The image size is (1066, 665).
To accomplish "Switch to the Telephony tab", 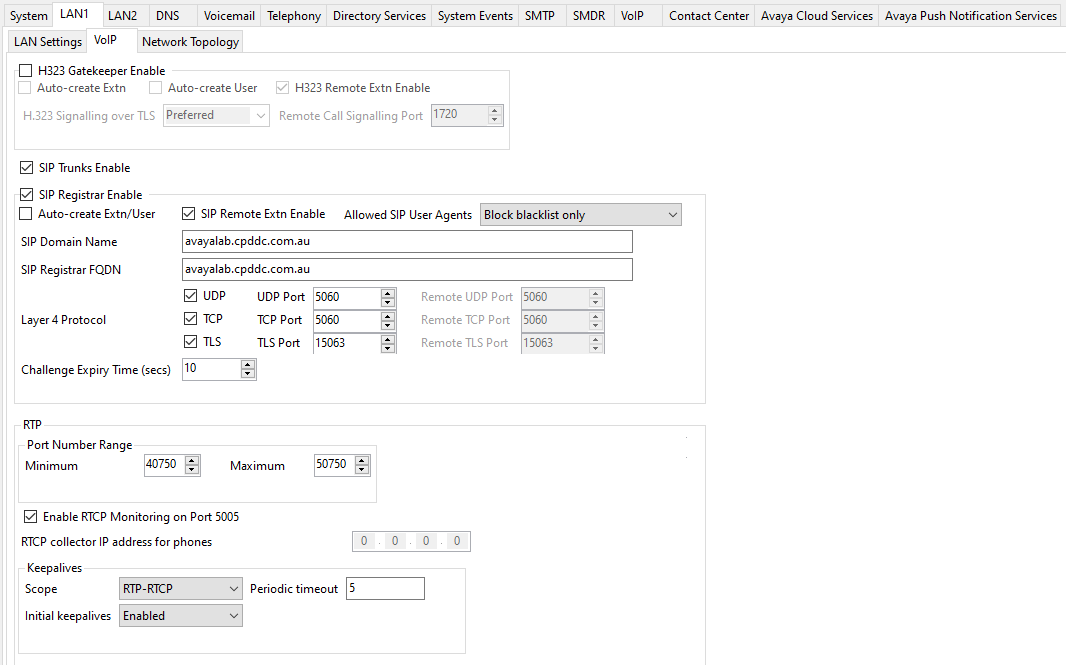I will [x=294, y=16].
